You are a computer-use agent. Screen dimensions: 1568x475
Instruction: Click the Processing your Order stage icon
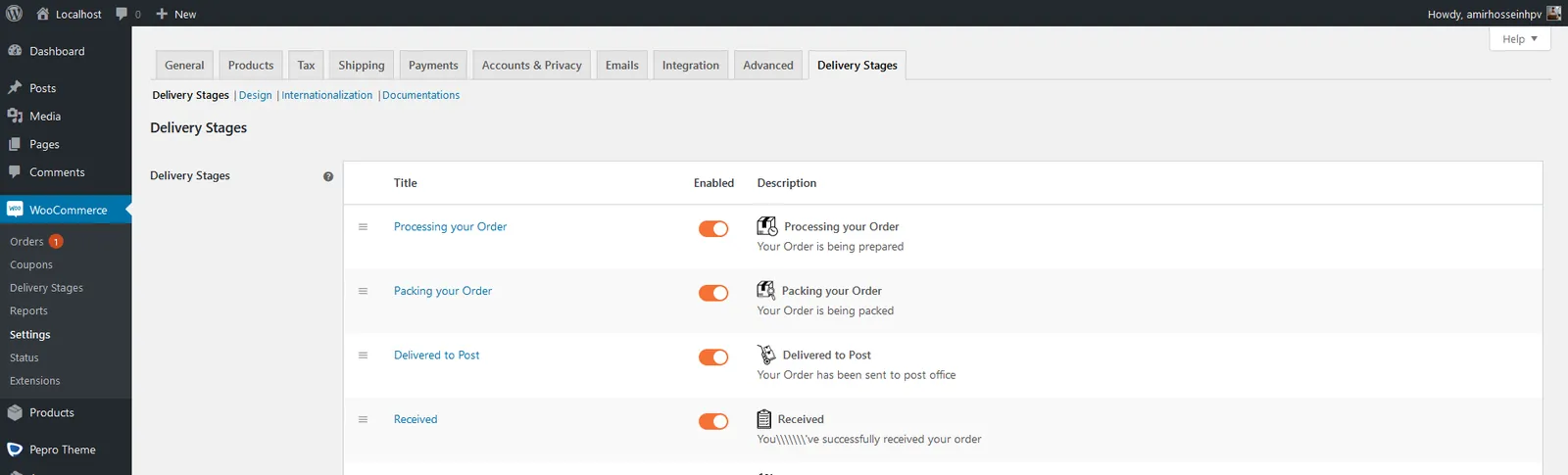pyautogui.click(x=767, y=226)
